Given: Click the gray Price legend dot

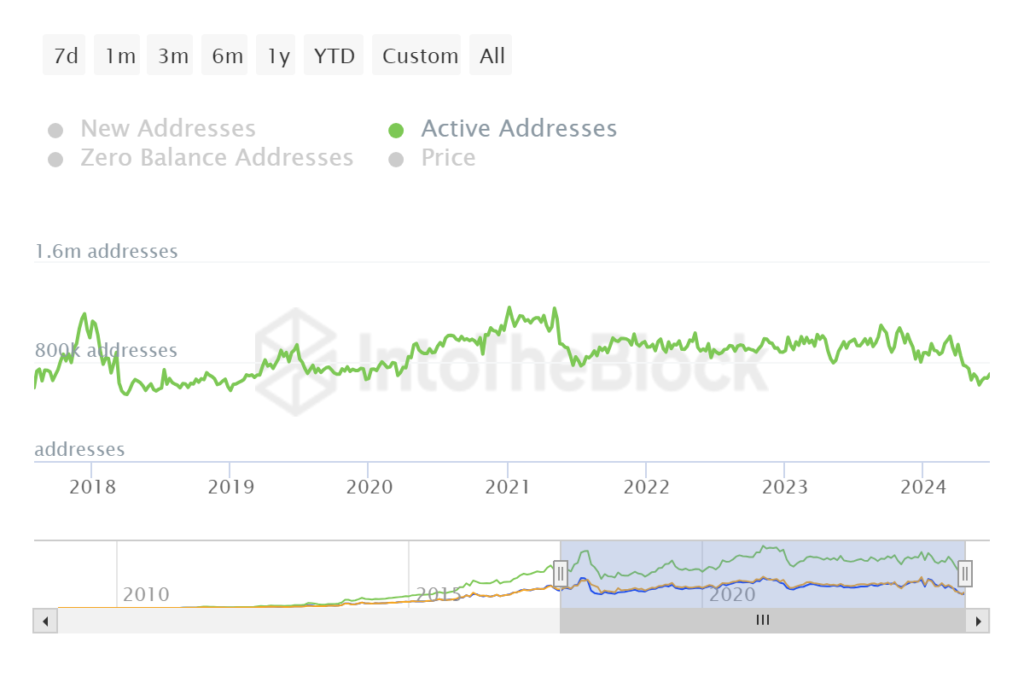Looking at the screenshot, I should [x=397, y=158].
